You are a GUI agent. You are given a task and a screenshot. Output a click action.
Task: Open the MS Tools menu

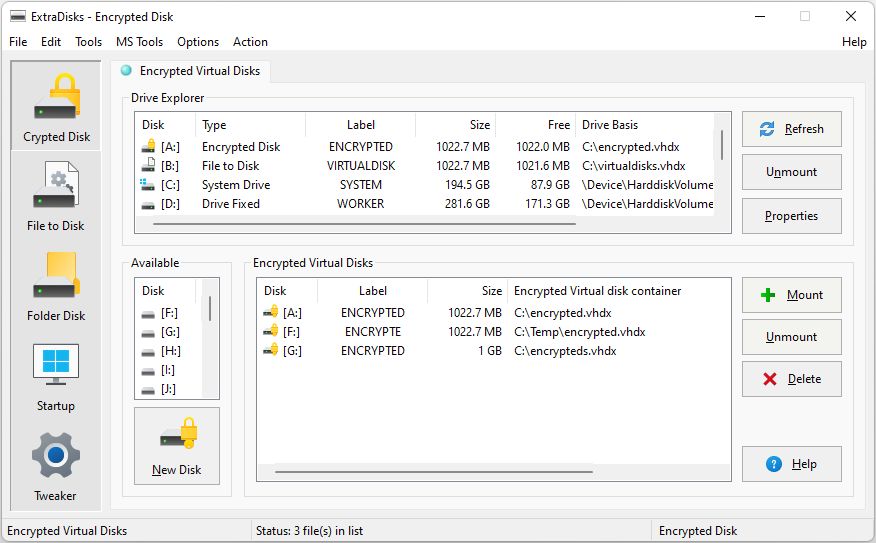pos(139,42)
